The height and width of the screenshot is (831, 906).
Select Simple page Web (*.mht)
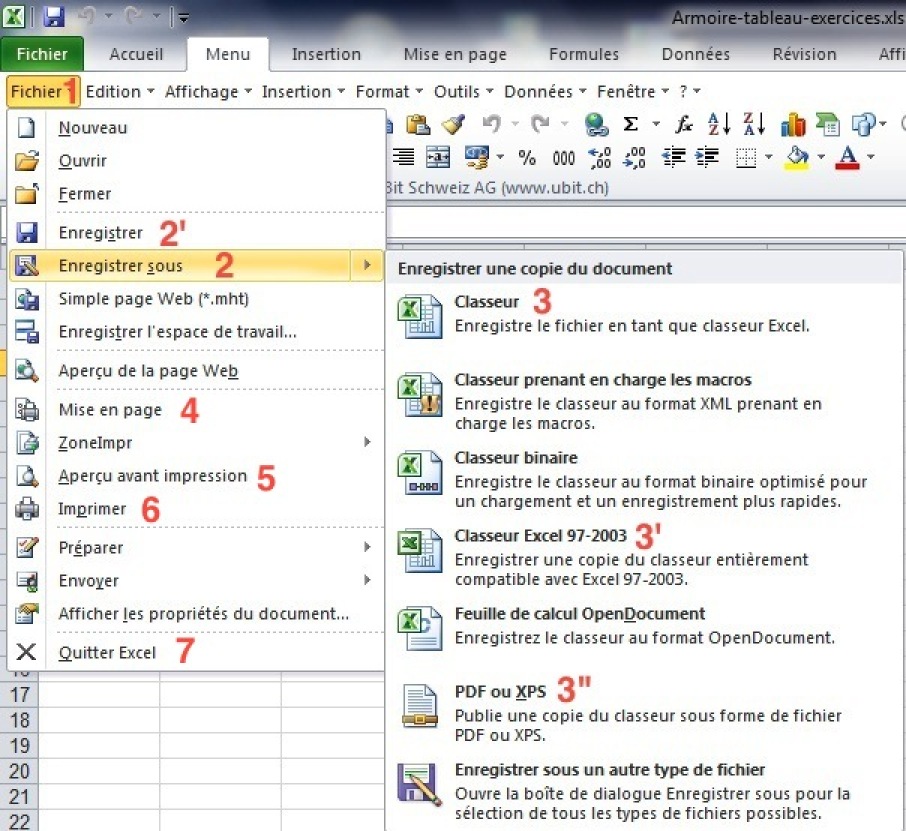click(196, 299)
